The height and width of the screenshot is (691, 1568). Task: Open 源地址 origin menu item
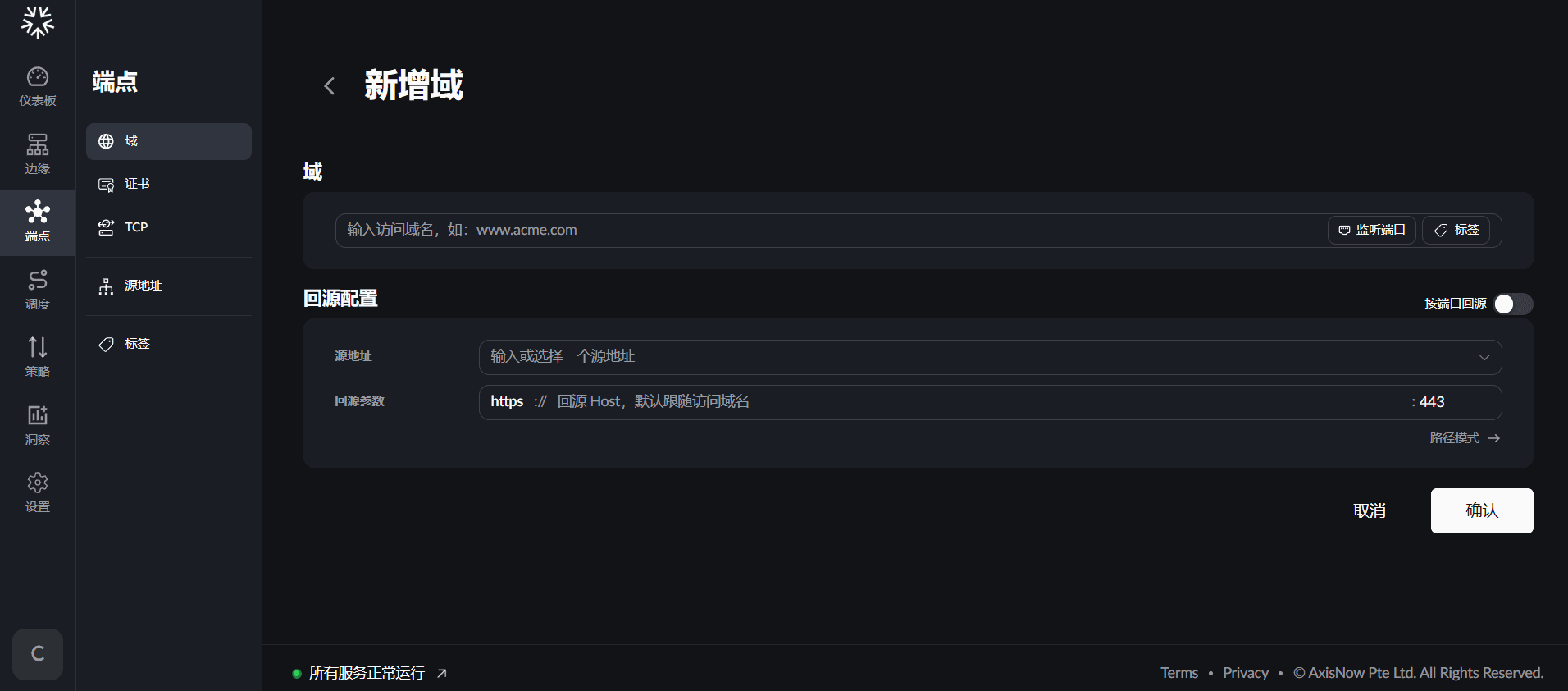click(169, 286)
